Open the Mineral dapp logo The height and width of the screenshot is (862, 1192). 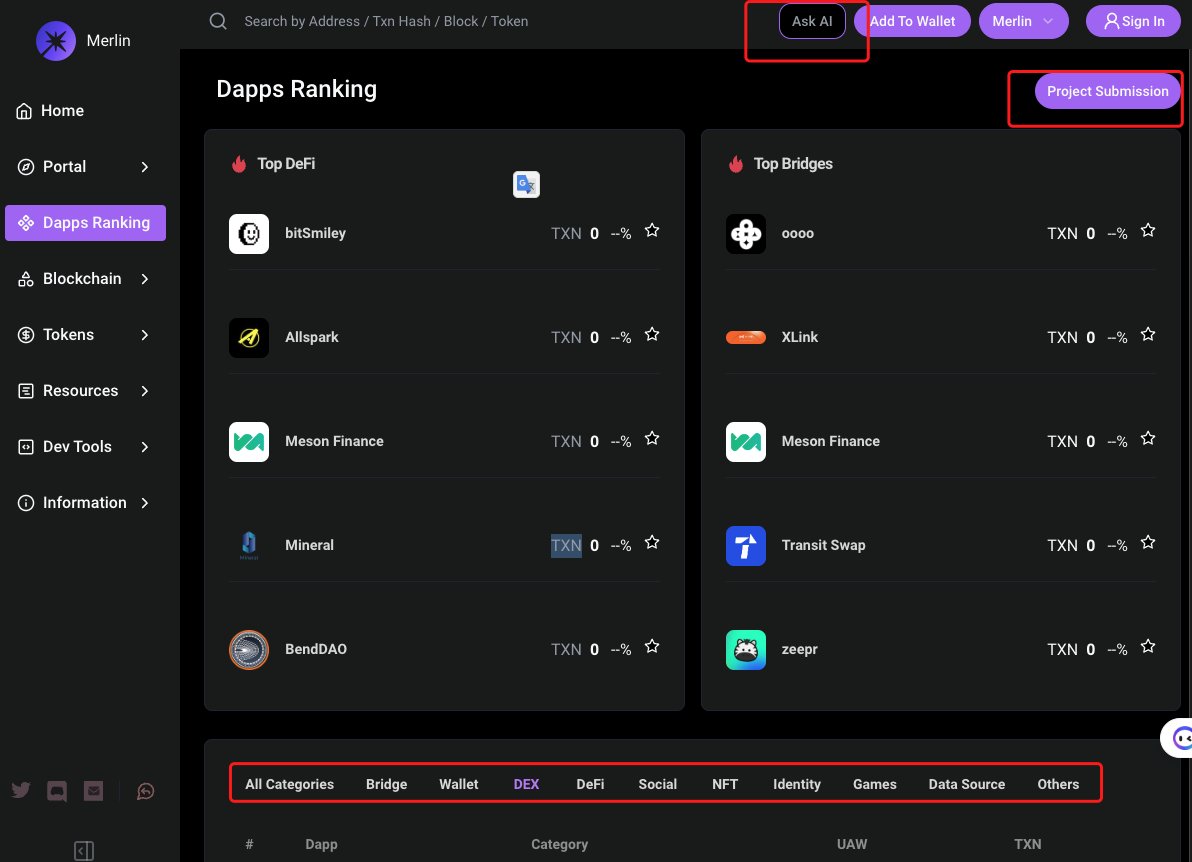pos(249,546)
